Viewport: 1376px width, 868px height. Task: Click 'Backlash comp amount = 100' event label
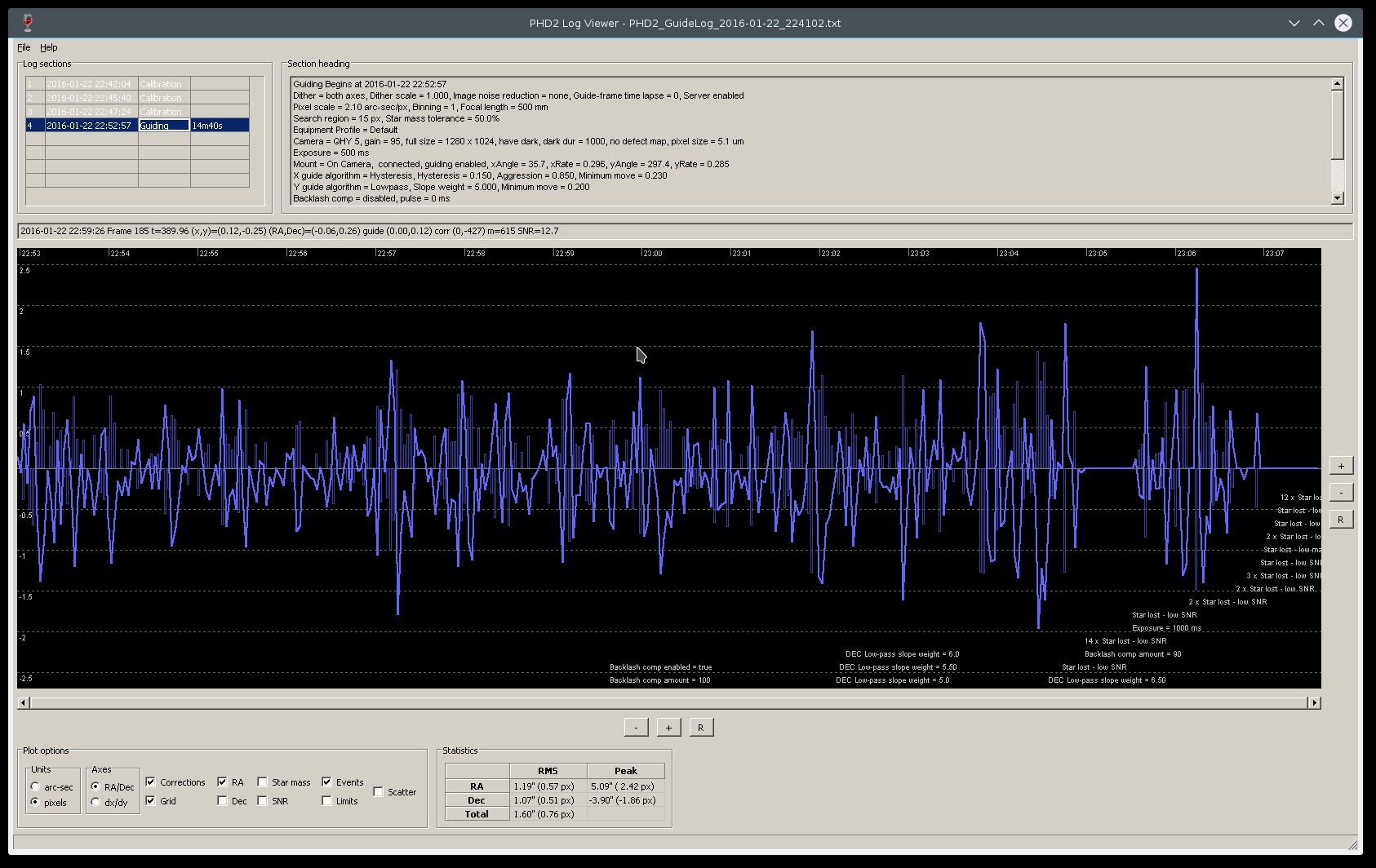pos(659,680)
